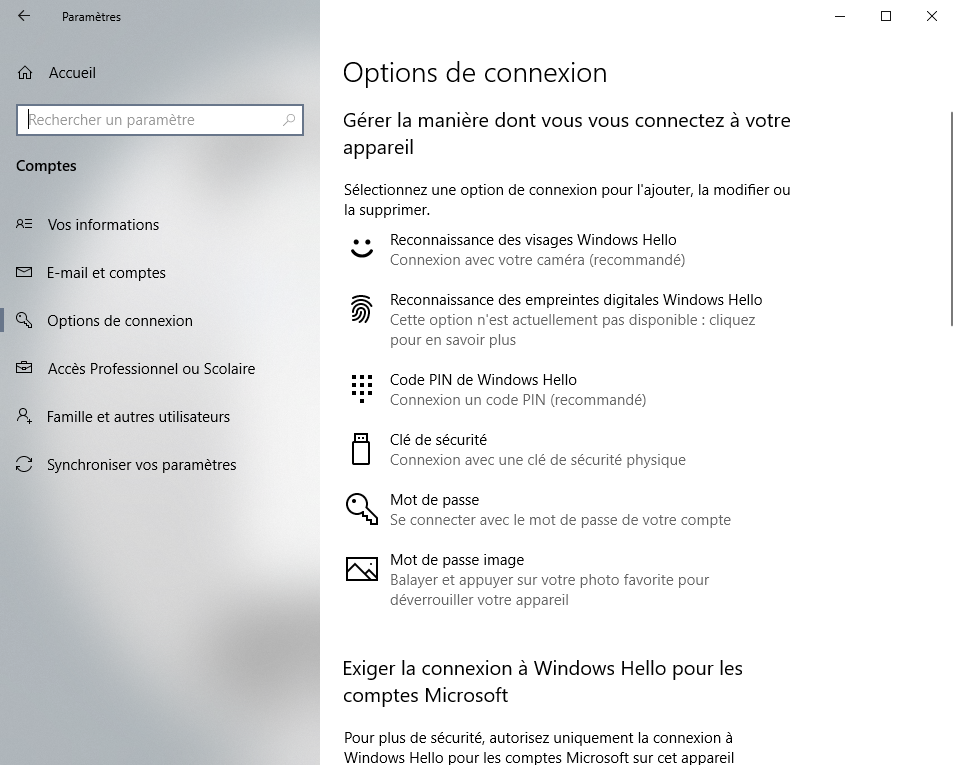Click the Options de connexion key icon
The height and width of the screenshot is (765, 955).
click(x=24, y=320)
